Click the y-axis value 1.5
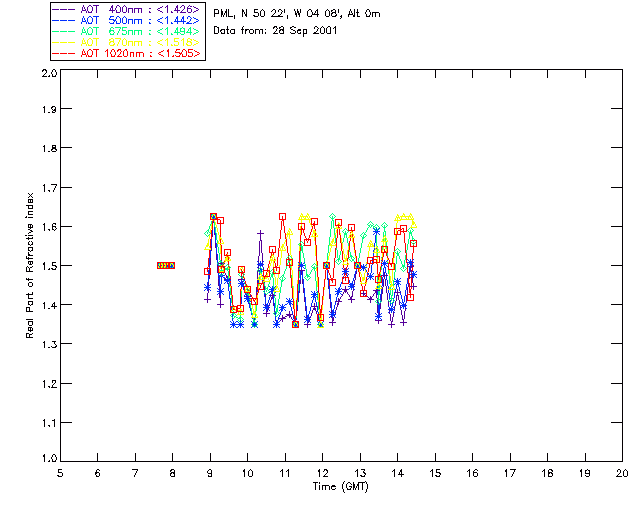Viewport: 640px width, 512px height. tap(49, 266)
